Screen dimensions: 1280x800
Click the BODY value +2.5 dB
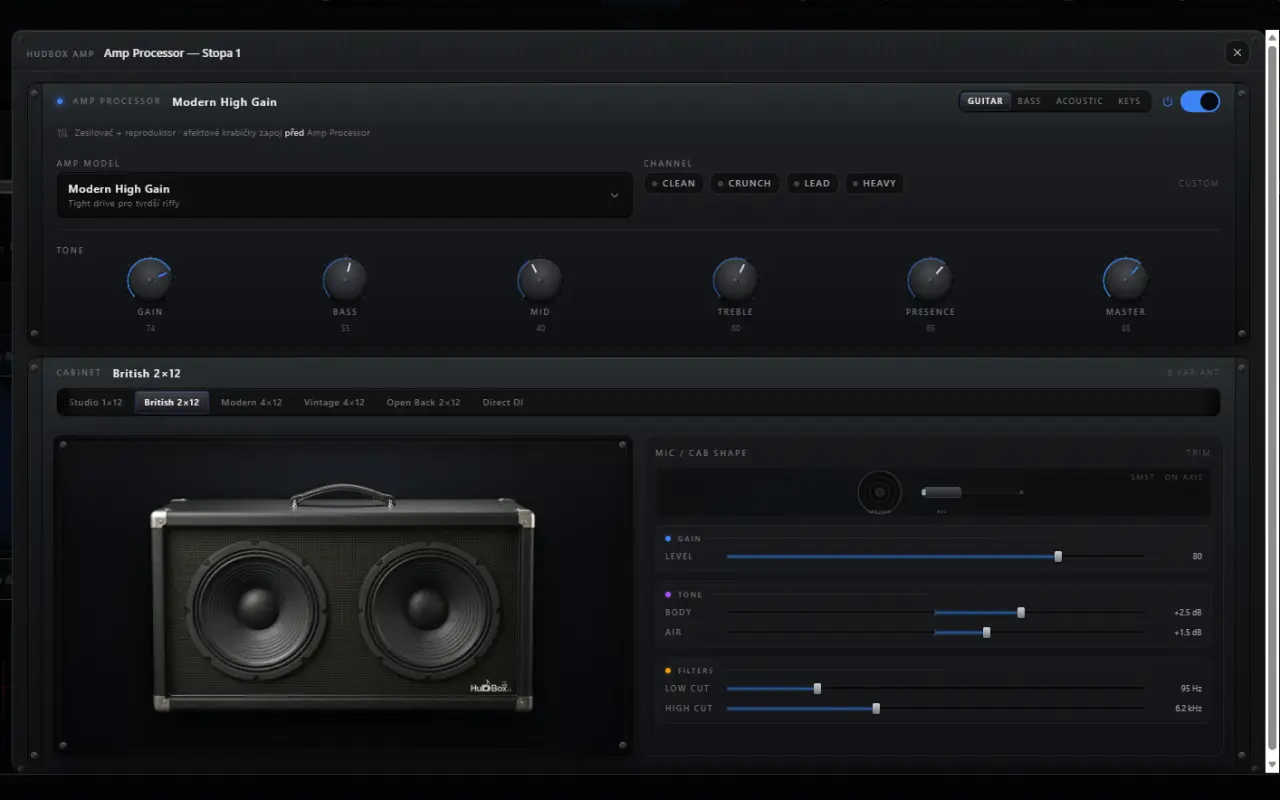[x=1188, y=612]
